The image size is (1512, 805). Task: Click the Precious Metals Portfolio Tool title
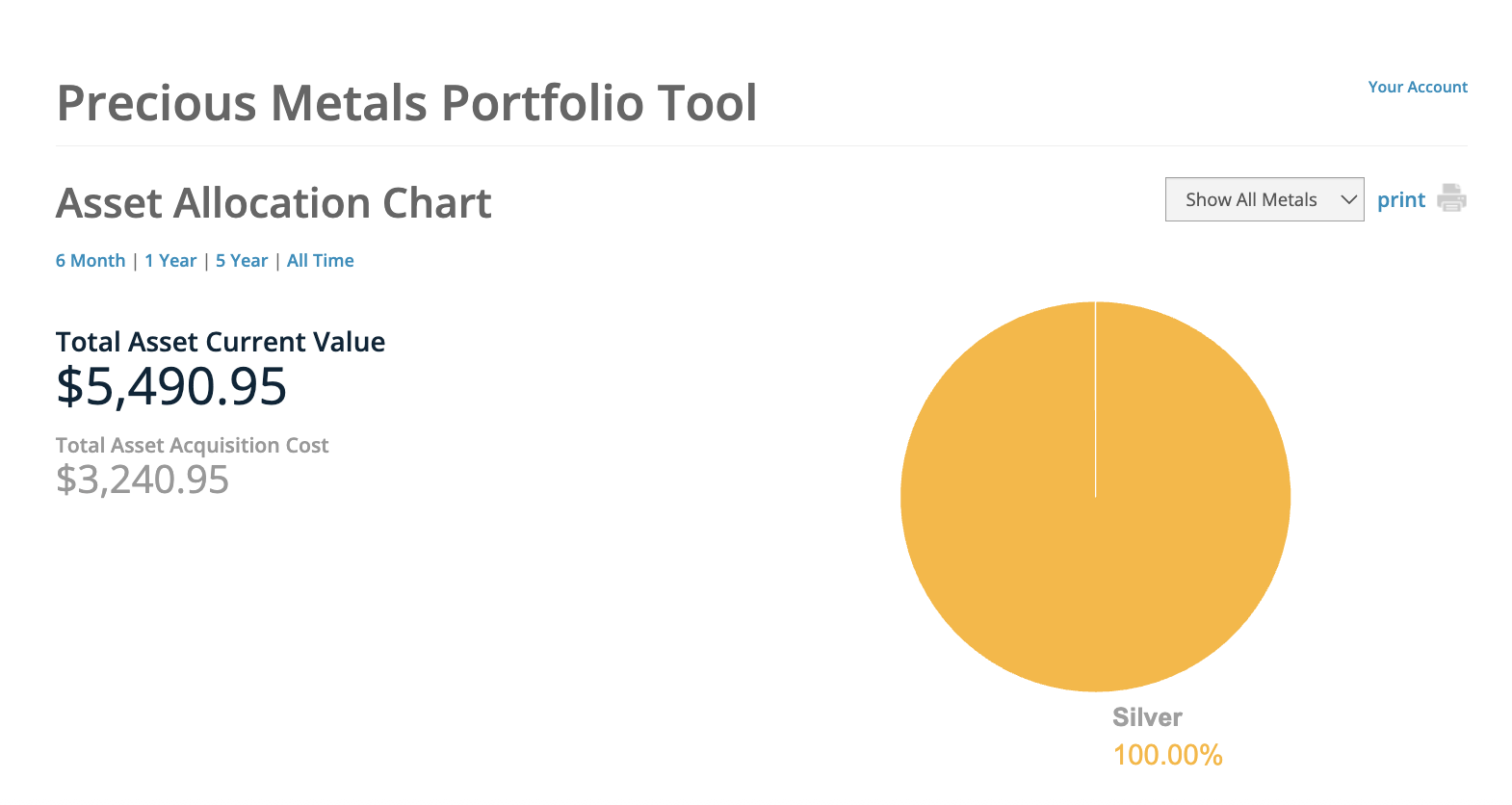click(406, 103)
